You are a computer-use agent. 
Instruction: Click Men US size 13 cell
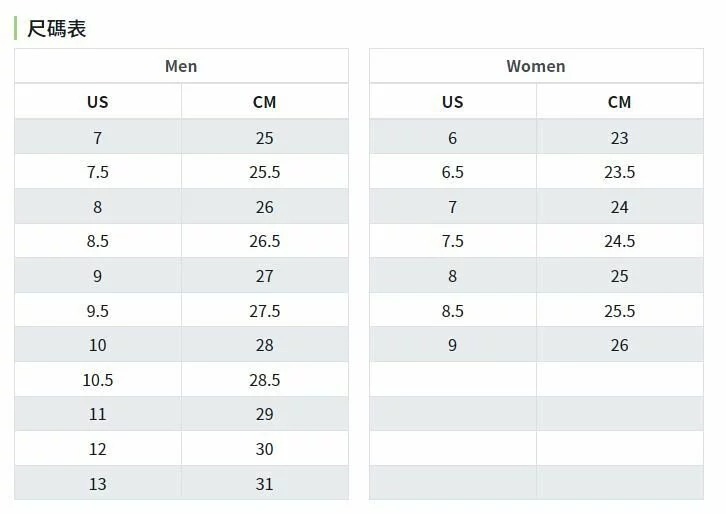[x=97, y=484]
